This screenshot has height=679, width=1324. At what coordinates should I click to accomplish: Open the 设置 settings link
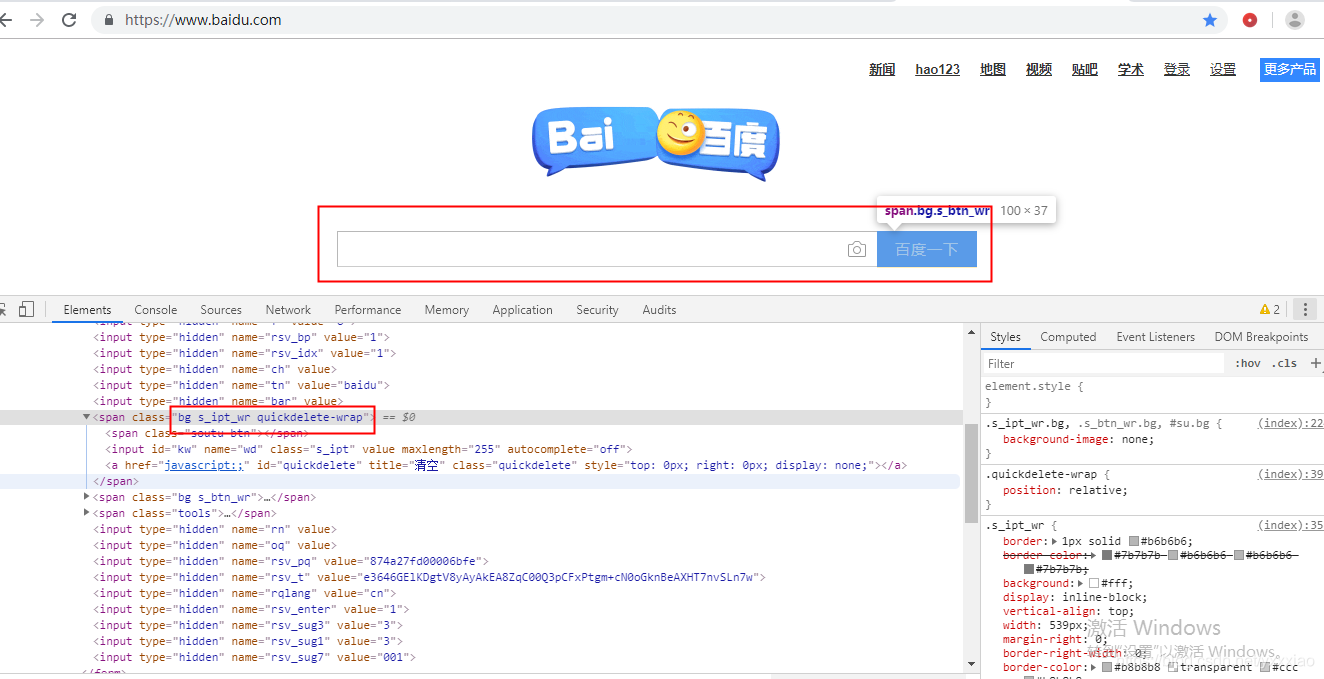1223,69
